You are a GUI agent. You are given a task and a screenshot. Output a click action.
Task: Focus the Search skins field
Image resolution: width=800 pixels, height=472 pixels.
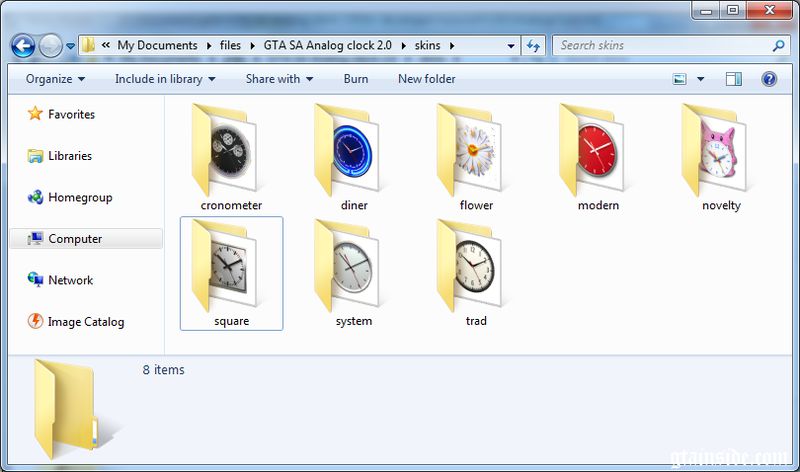[x=671, y=45]
